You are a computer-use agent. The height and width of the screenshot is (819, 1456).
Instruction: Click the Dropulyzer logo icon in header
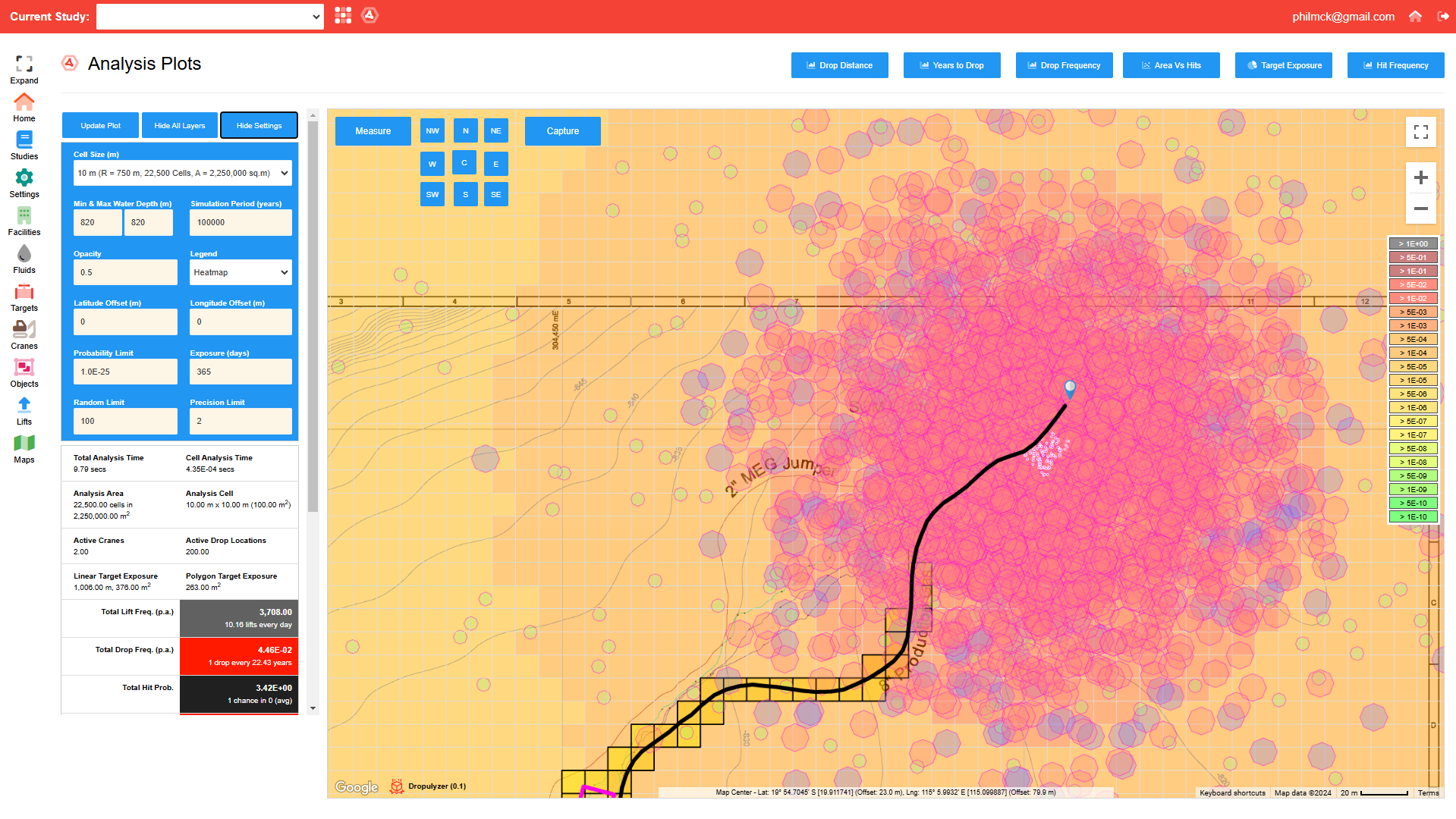click(370, 15)
